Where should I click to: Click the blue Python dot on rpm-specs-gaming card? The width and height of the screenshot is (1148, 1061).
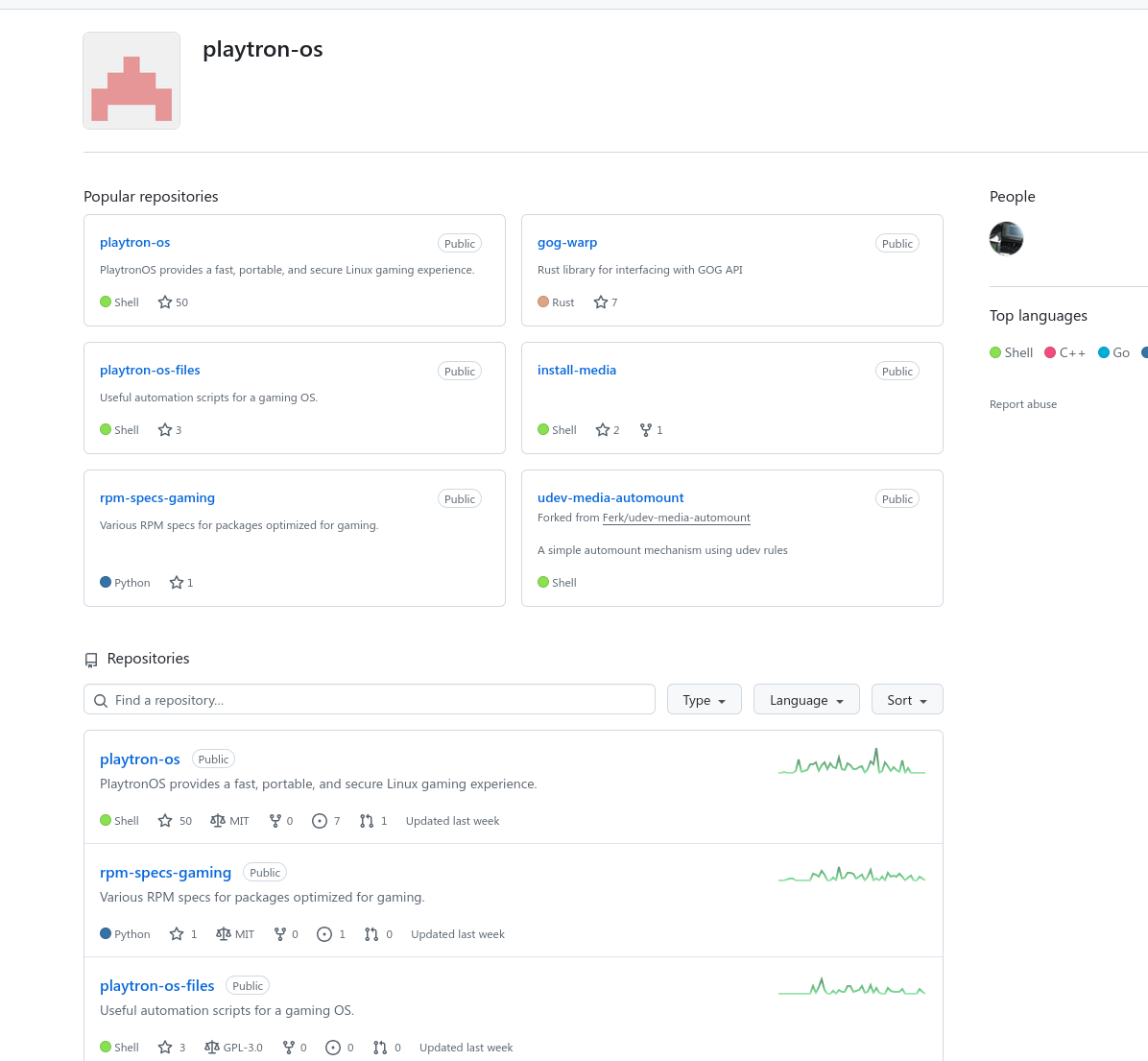pyautogui.click(x=106, y=582)
